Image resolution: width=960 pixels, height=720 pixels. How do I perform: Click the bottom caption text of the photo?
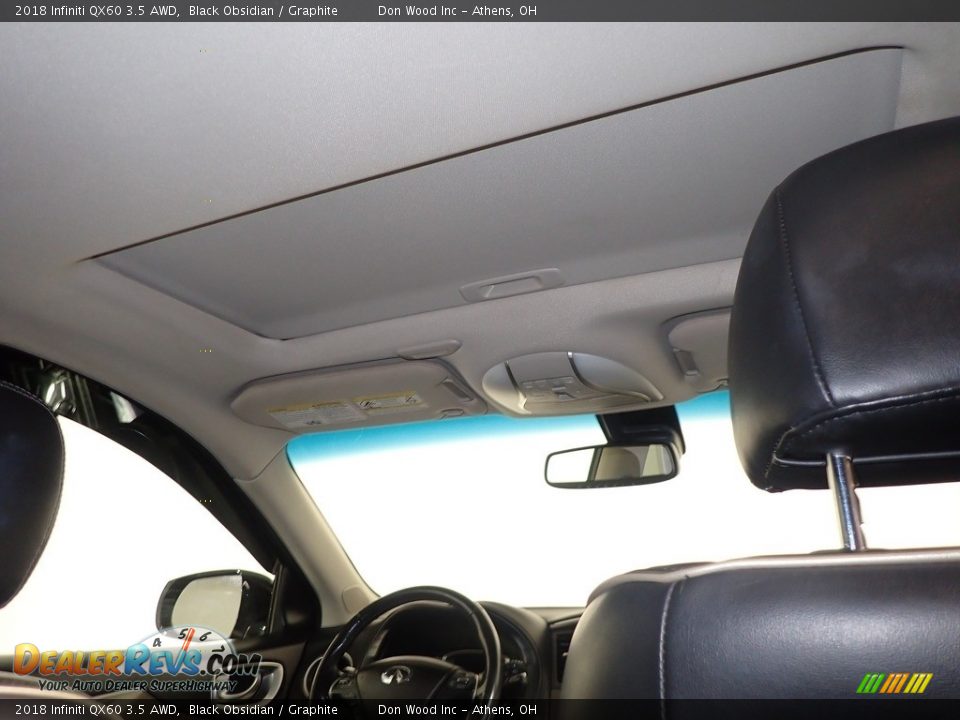(270, 709)
